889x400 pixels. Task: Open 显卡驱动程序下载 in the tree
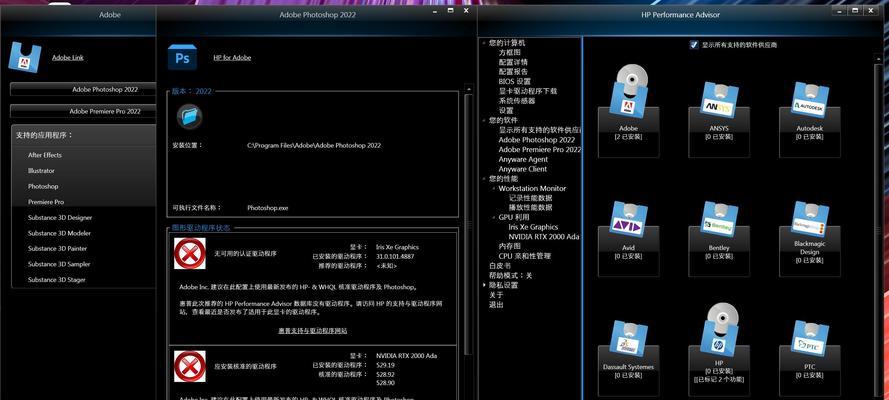coord(528,91)
